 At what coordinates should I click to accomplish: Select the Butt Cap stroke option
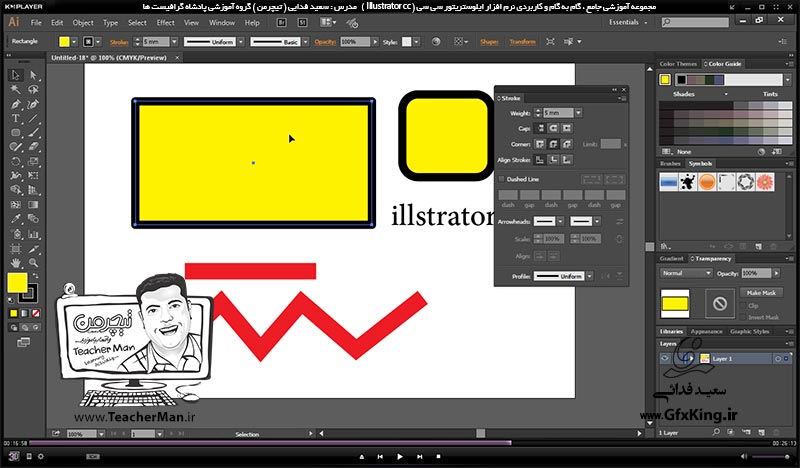[540, 128]
